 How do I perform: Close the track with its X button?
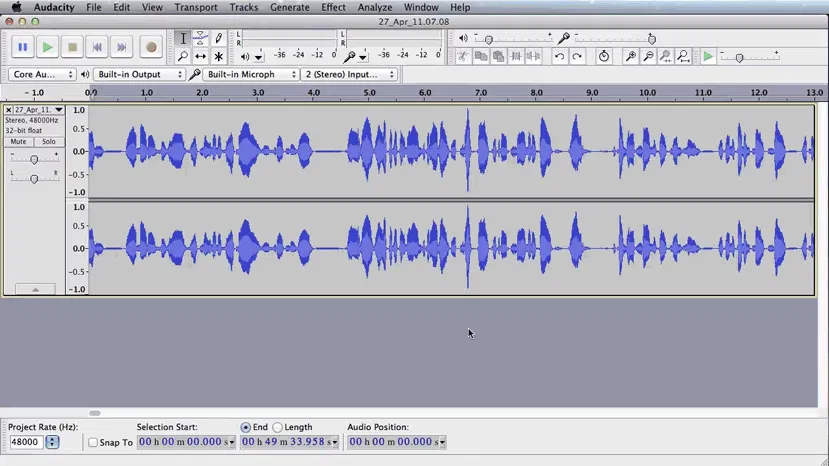[8, 109]
